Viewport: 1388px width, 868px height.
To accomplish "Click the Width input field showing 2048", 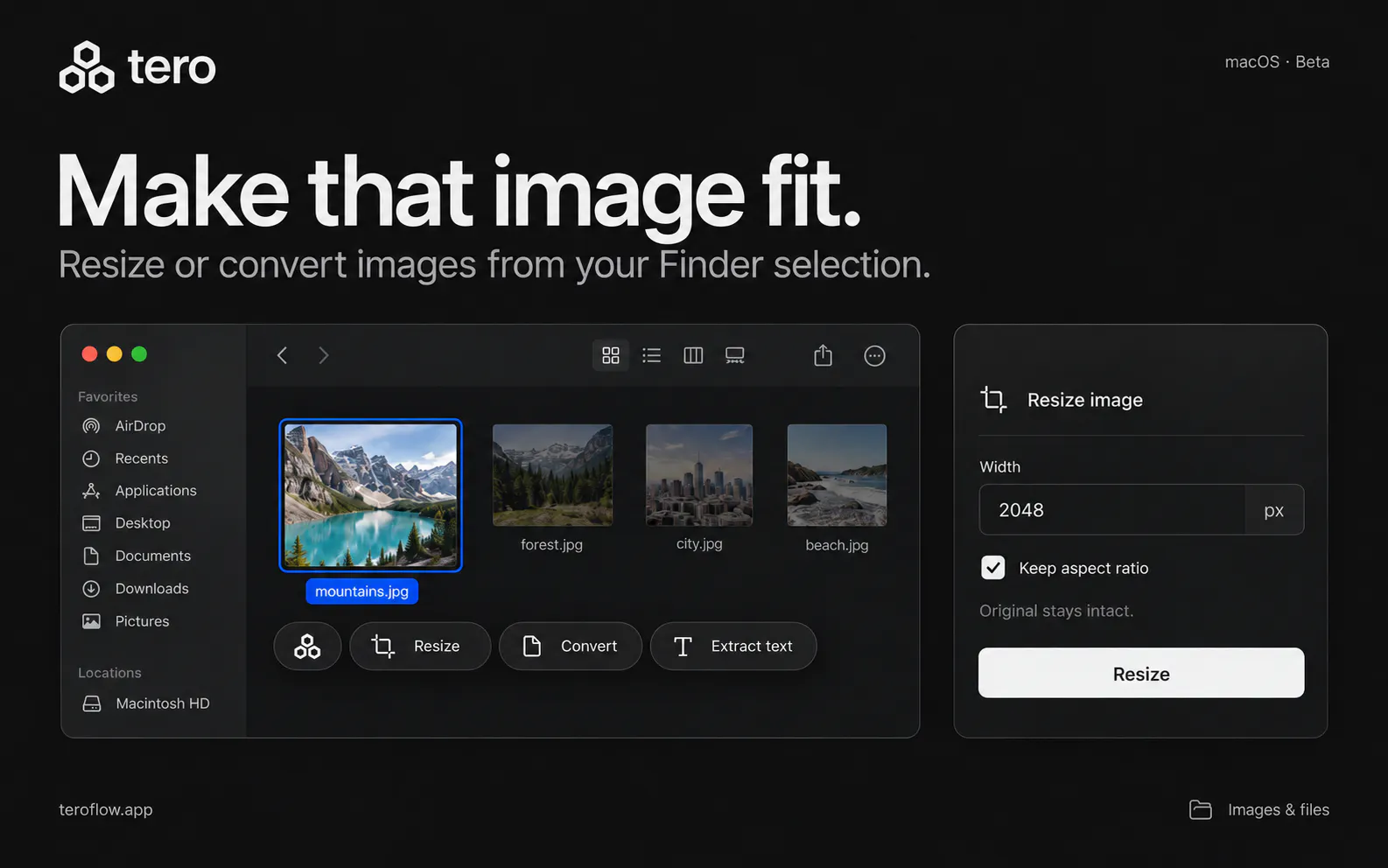I will (x=1112, y=510).
